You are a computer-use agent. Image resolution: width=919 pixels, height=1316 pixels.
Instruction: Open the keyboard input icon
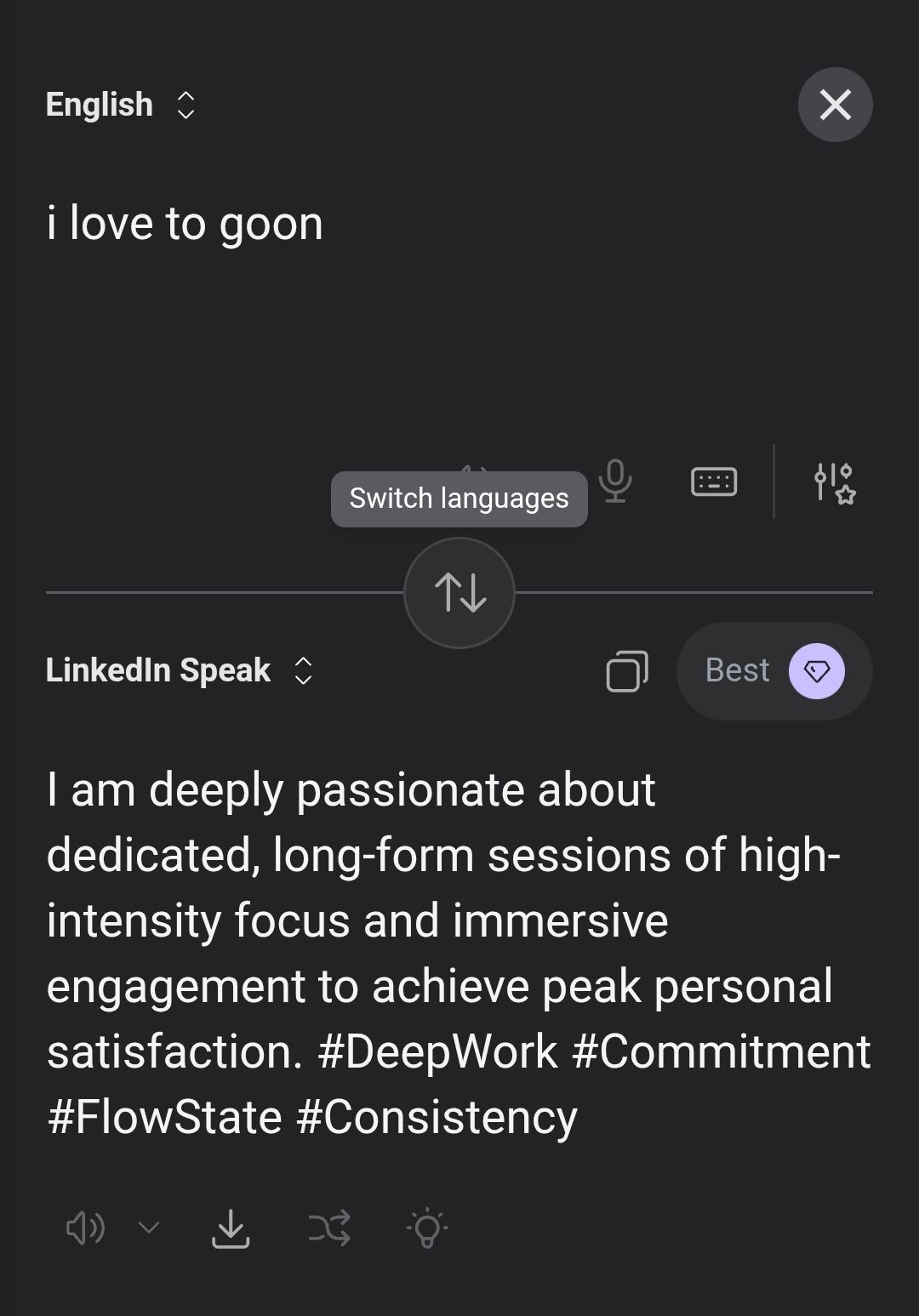tap(714, 481)
